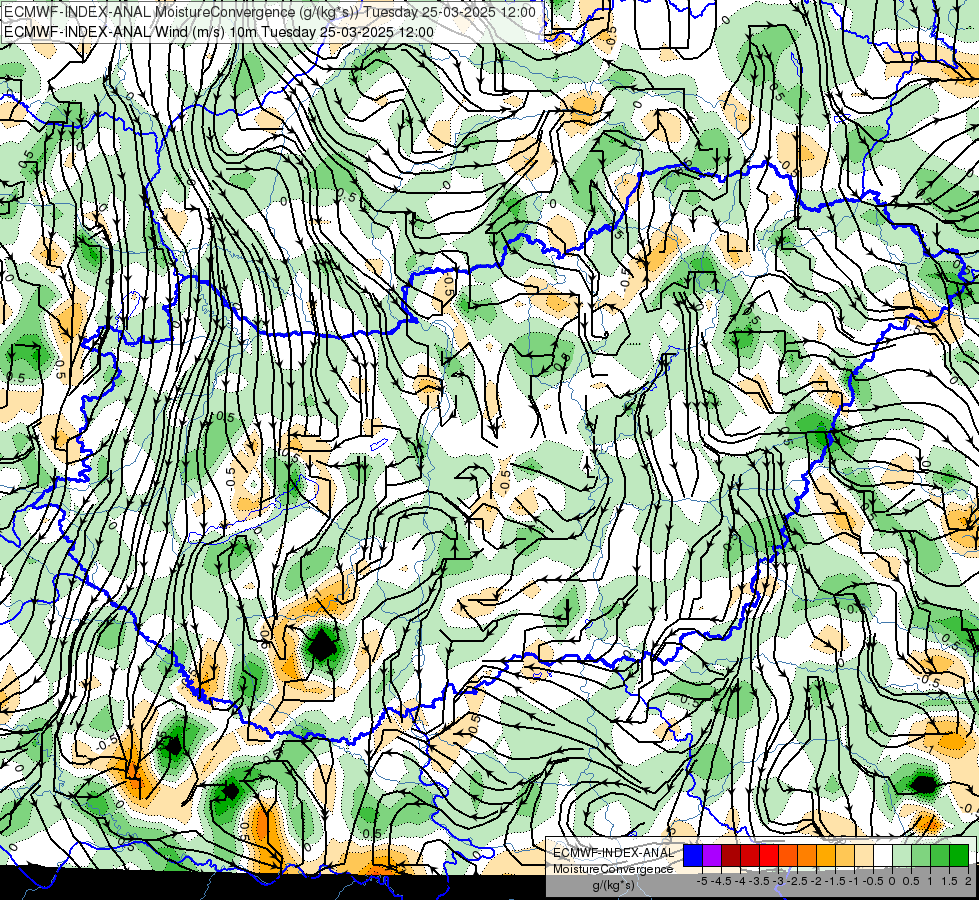This screenshot has height=900, width=979.
Task: Click the legend label 'ECMWF-INDEX-ANAL'
Action: 614,853
